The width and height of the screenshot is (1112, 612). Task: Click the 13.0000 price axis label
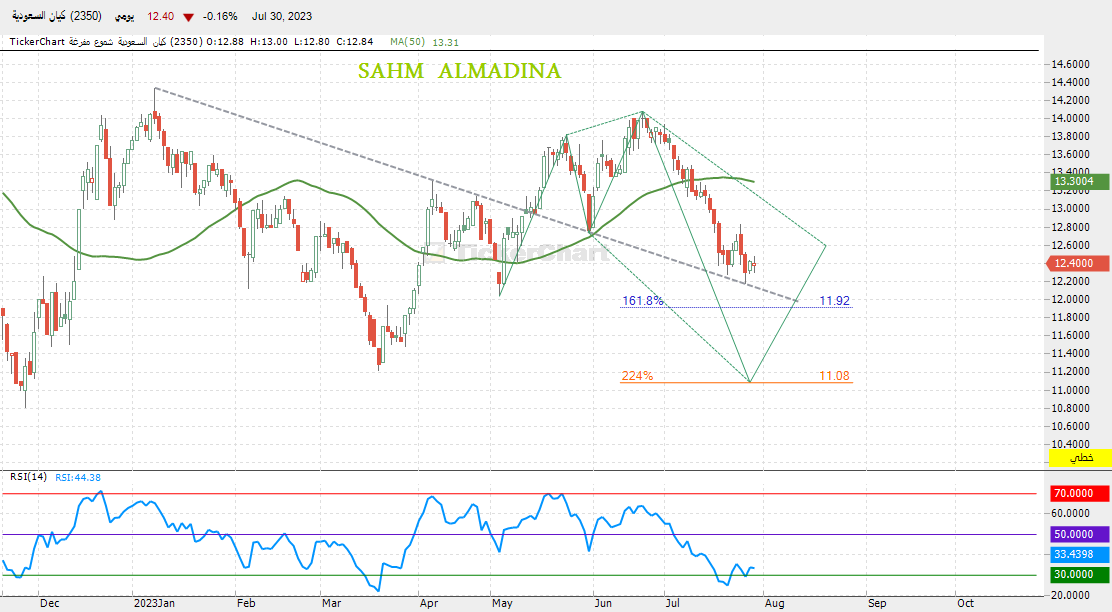[1072, 208]
